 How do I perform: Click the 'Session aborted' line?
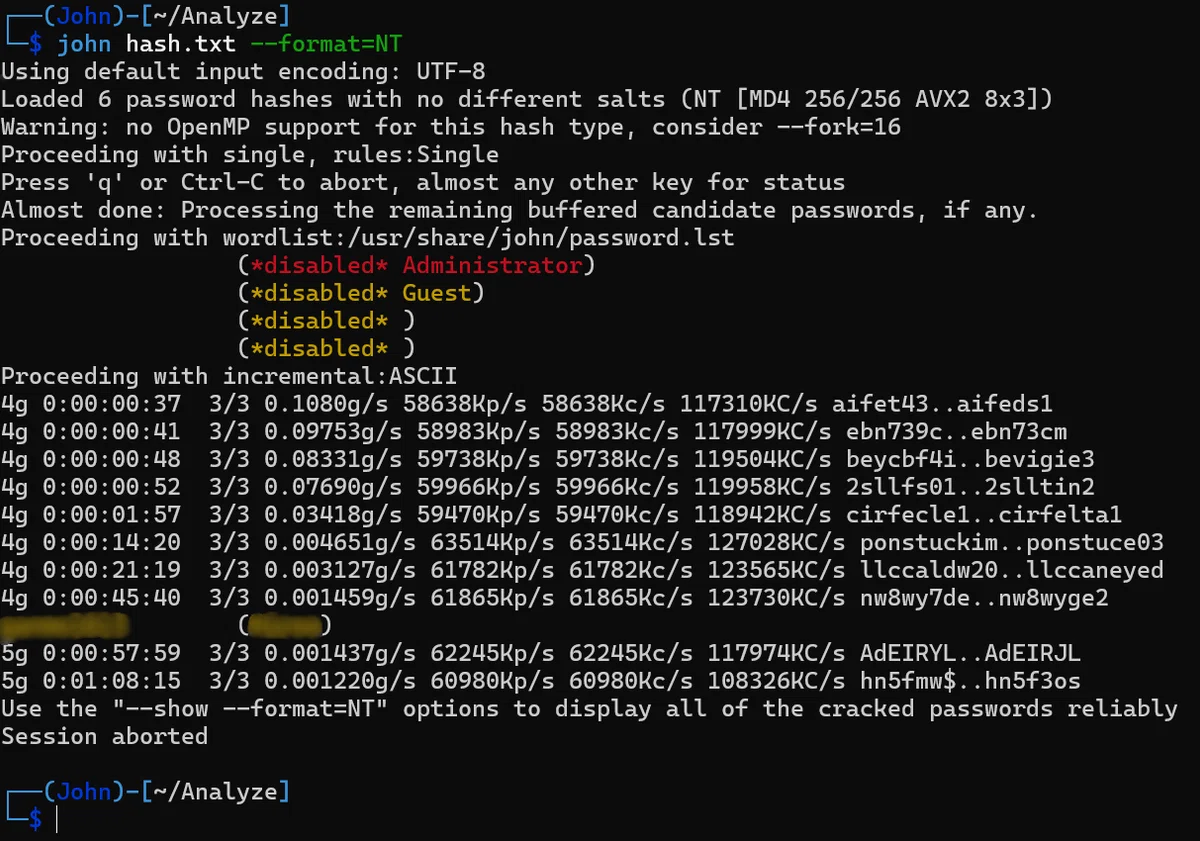click(x=104, y=737)
